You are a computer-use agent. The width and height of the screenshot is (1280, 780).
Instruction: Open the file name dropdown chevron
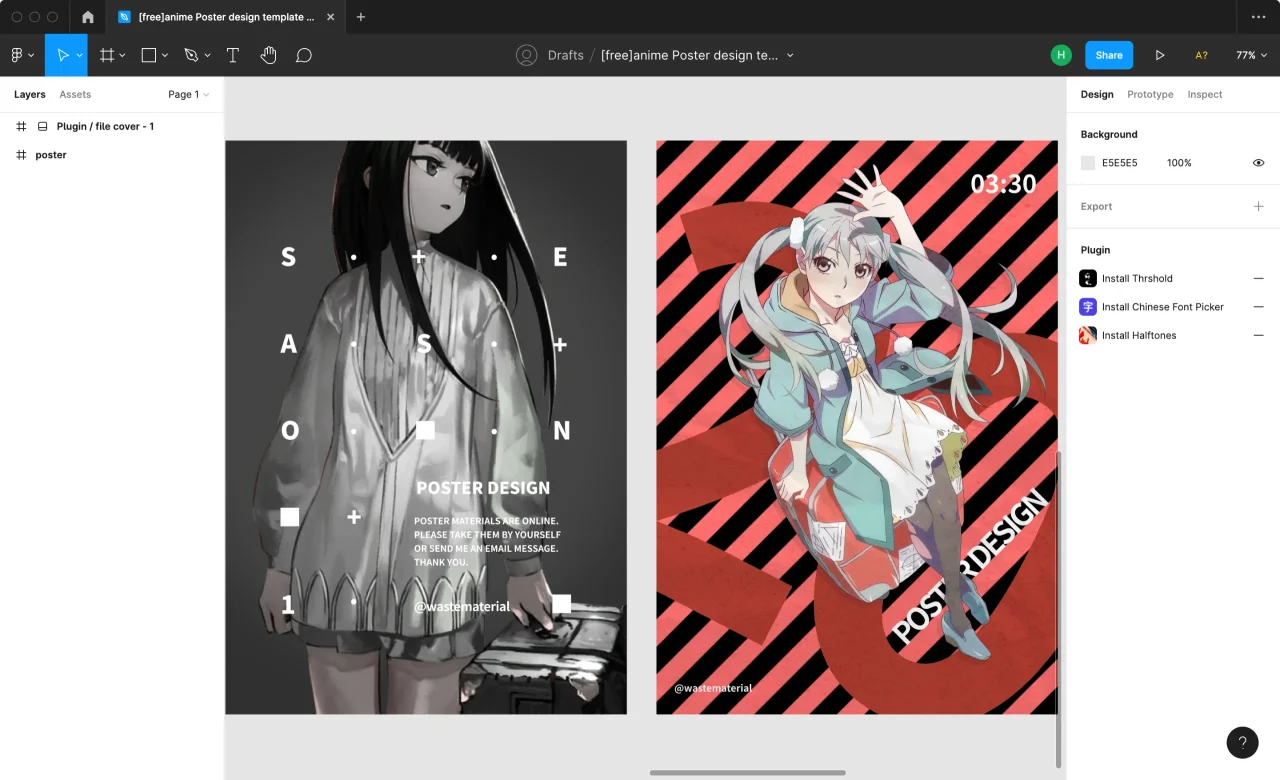point(790,56)
